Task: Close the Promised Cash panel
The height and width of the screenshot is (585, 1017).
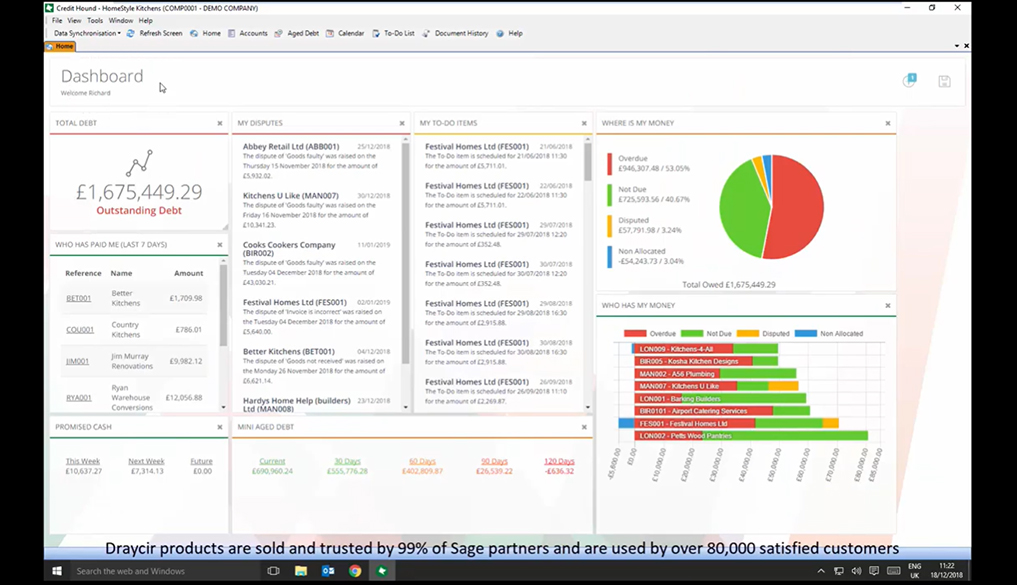Action: [x=220, y=427]
